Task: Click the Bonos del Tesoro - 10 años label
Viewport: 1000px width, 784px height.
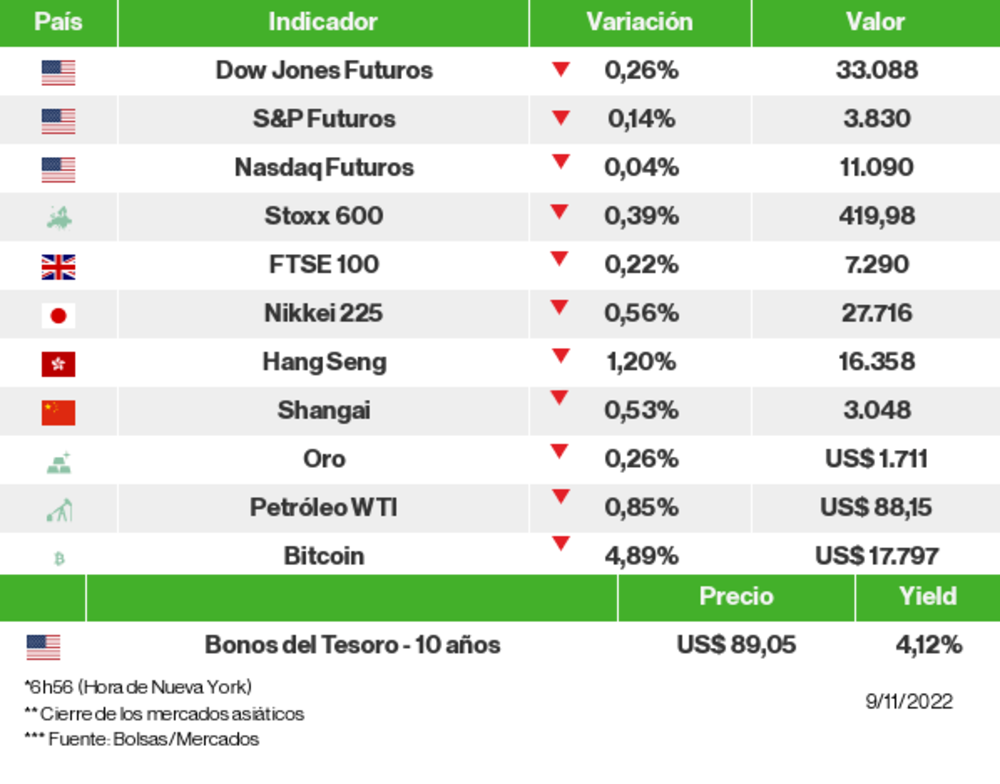Action: click(352, 645)
